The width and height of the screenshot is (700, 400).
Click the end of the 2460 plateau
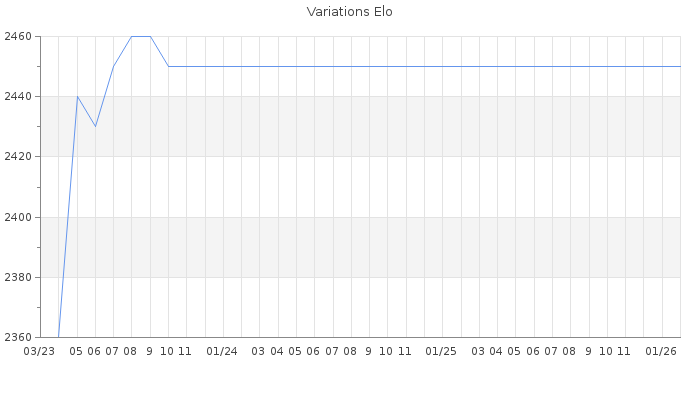(150, 36)
